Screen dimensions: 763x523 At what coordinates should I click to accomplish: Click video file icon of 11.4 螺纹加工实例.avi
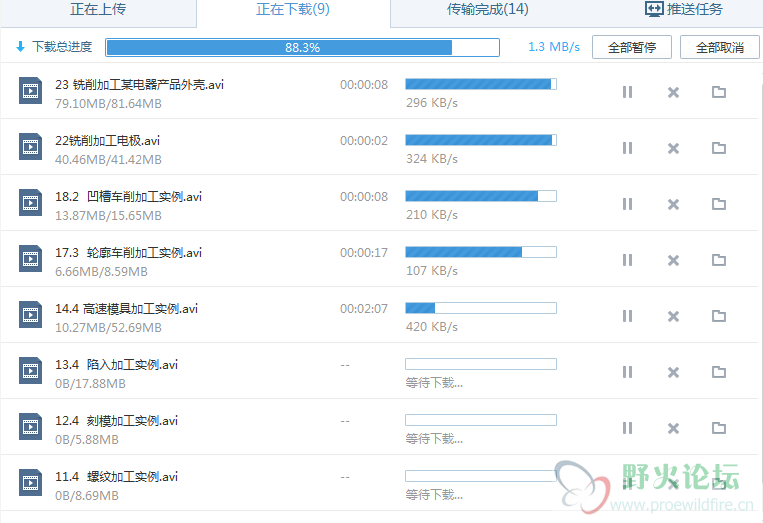[x=30, y=482]
